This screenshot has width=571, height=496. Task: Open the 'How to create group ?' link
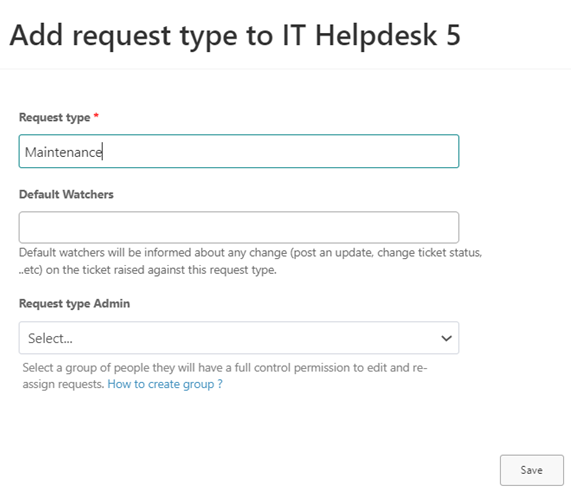[165, 384]
